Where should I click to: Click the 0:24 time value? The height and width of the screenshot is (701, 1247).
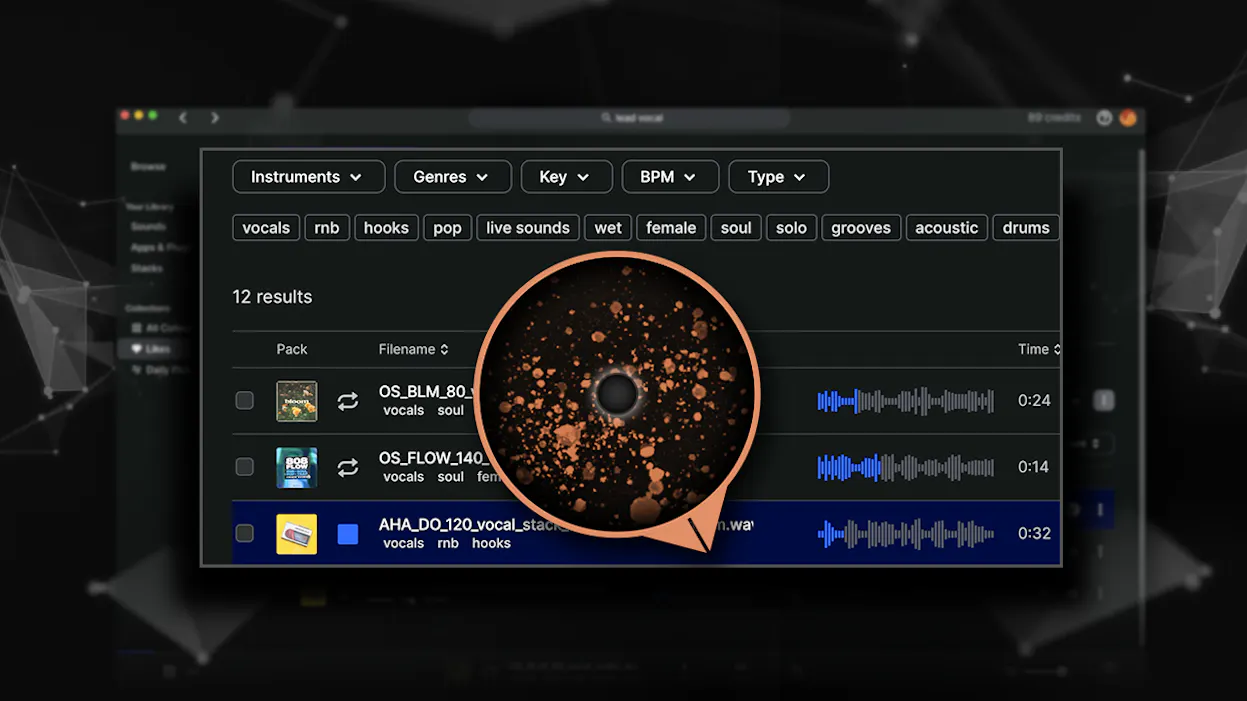click(x=1034, y=401)
